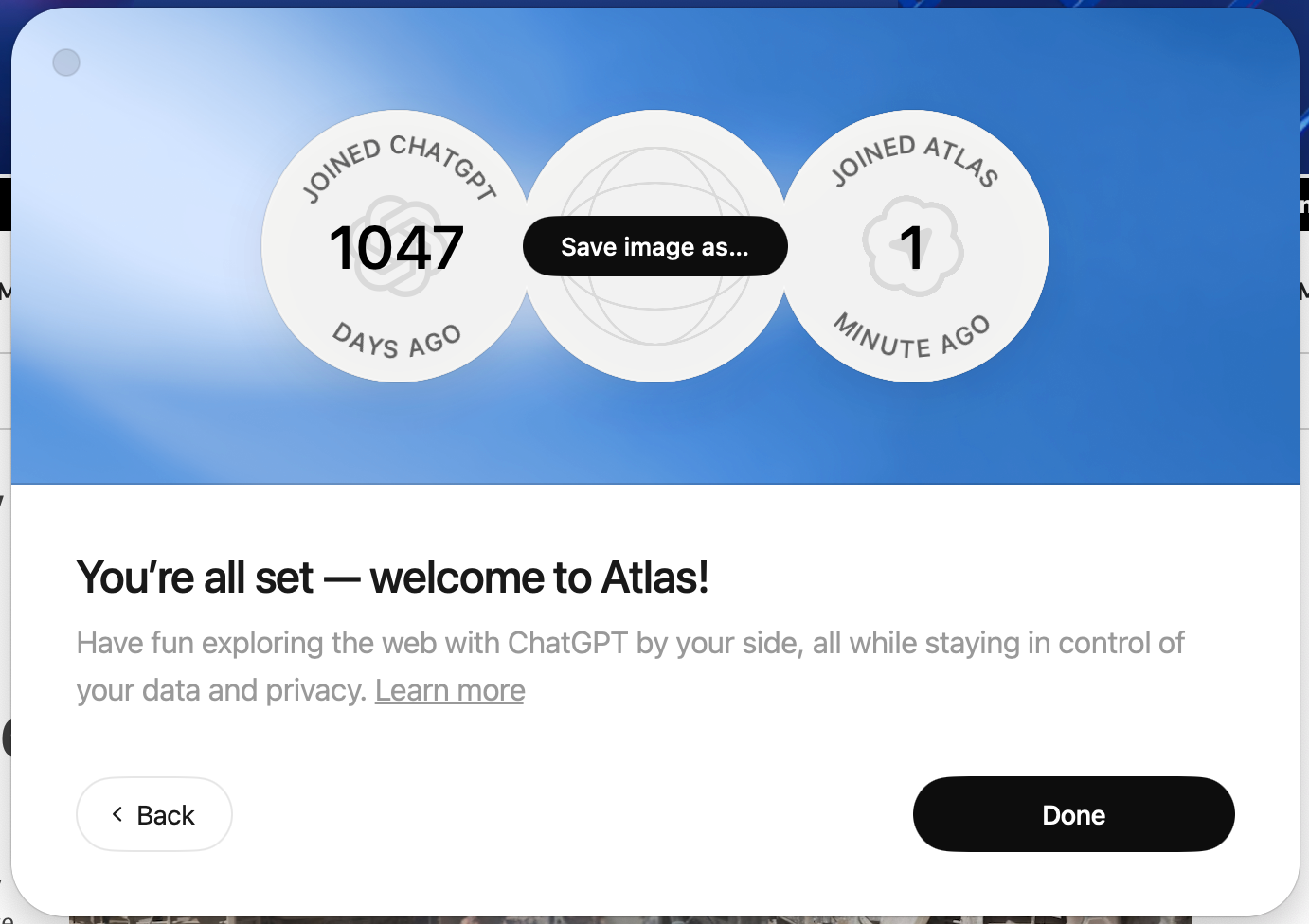
Task: Open the Learn more link
Action: point(450,690)
